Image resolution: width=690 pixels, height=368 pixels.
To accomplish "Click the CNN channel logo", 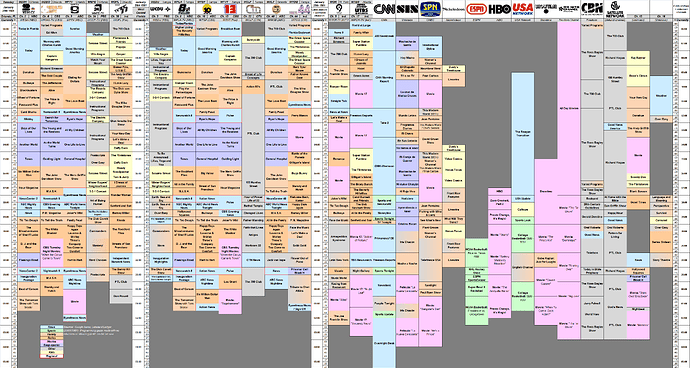I will [384, 8].
